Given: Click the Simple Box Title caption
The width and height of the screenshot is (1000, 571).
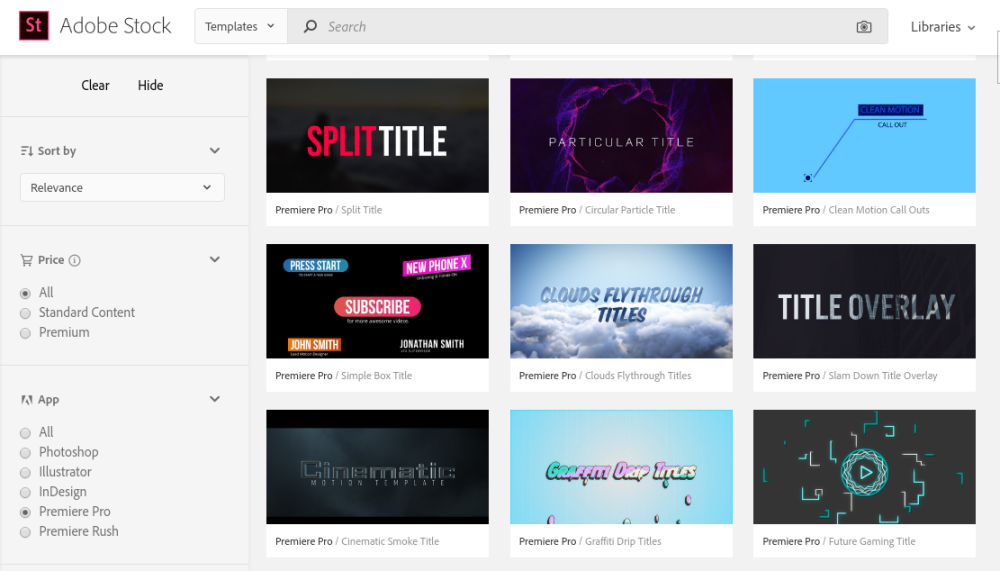Looking at the screenshot, I should click(376, 376).
